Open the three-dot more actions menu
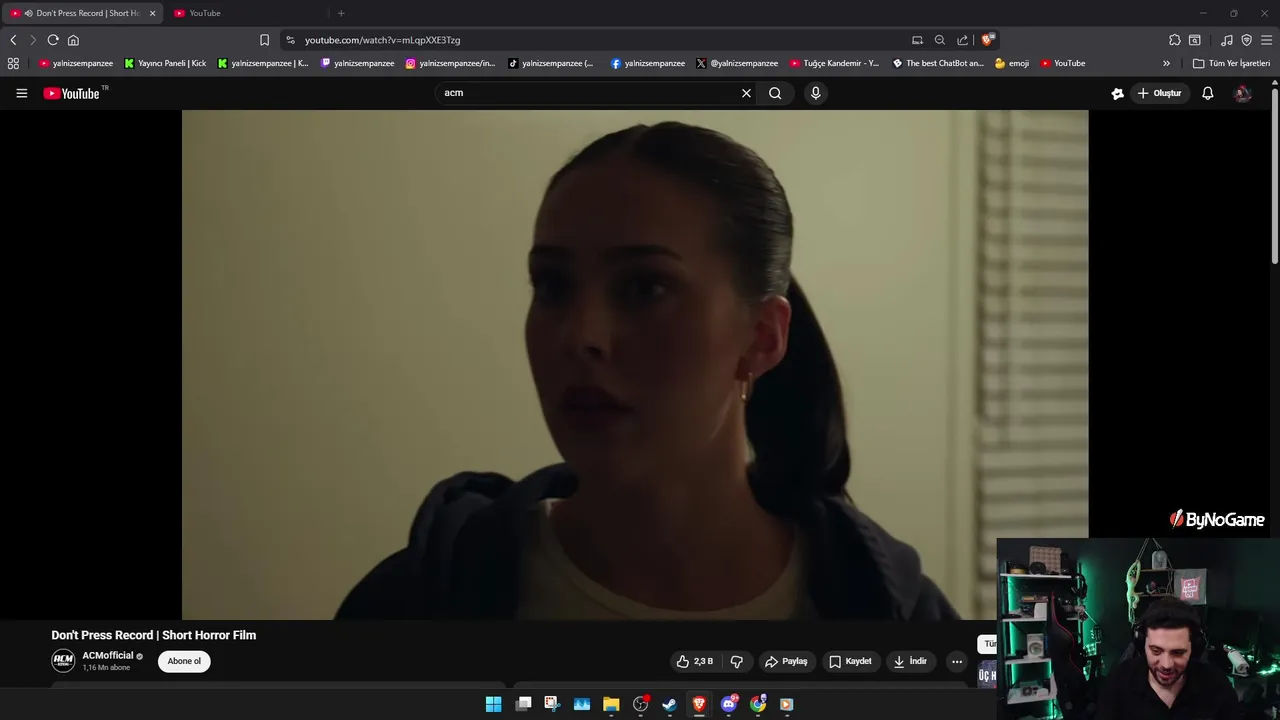The height and width of the screenshot is (720, 1280). click(x=957, y=661)
